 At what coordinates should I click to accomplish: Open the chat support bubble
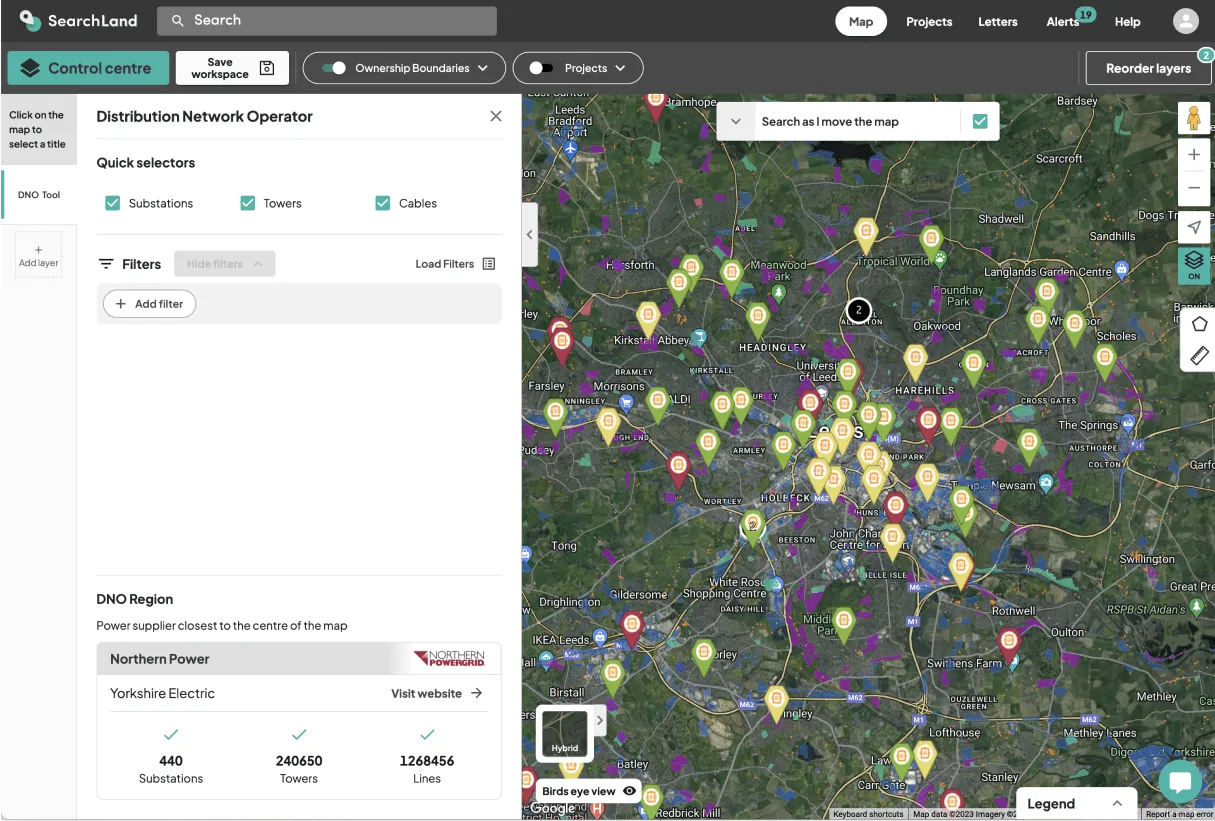[x=1180, y=781]
